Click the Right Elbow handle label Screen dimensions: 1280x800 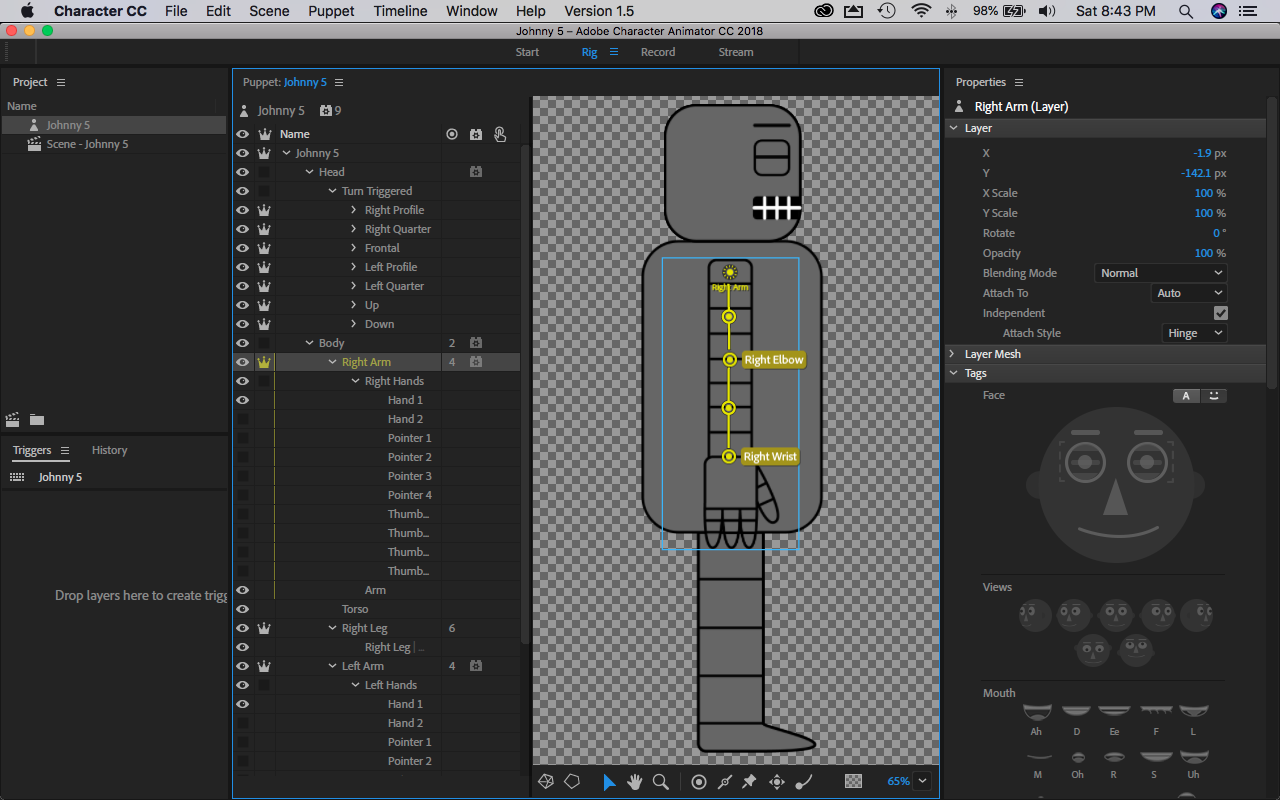pyautogui.click(x=773, y=360)
